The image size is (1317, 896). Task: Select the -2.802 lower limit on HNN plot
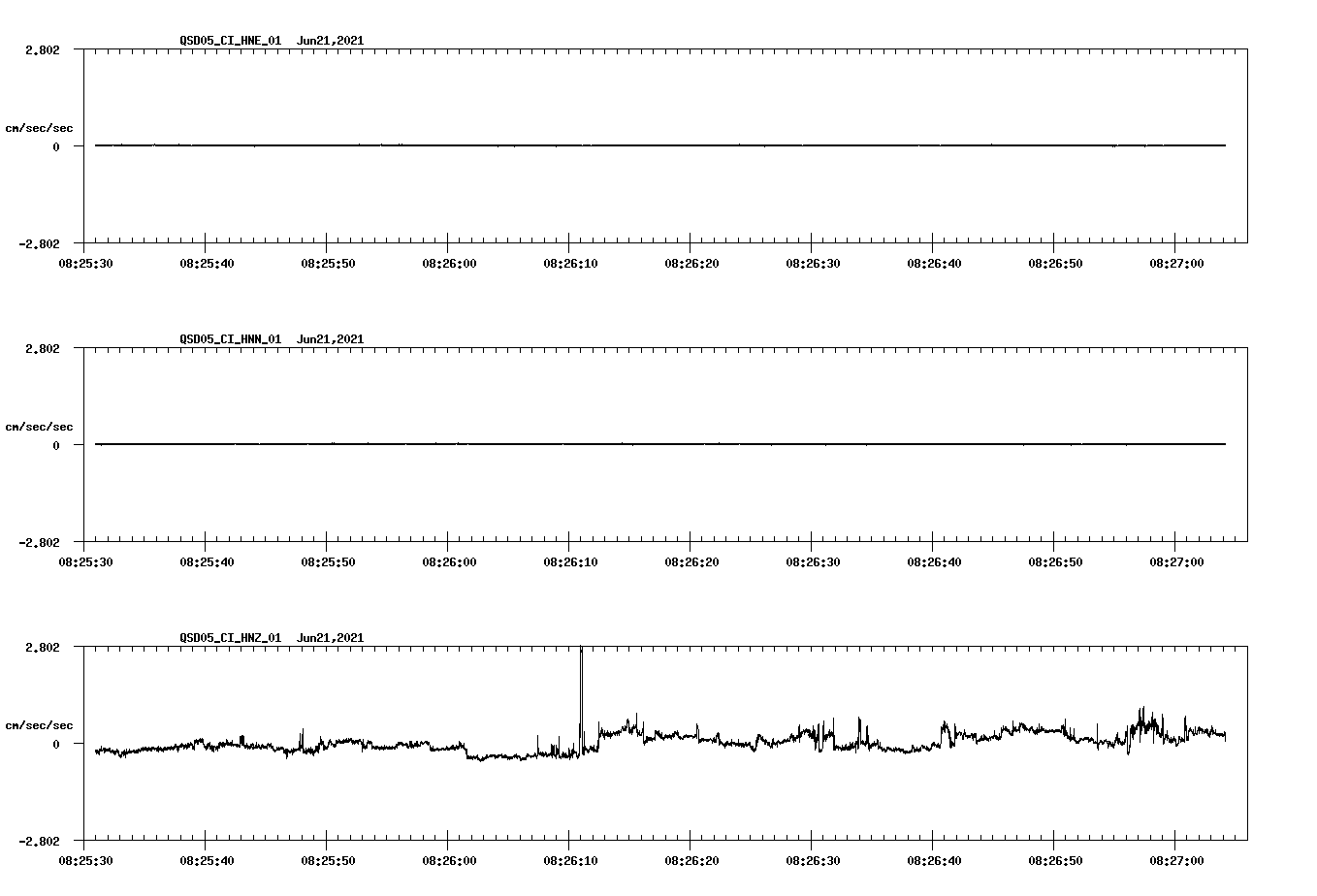[40, 542]
